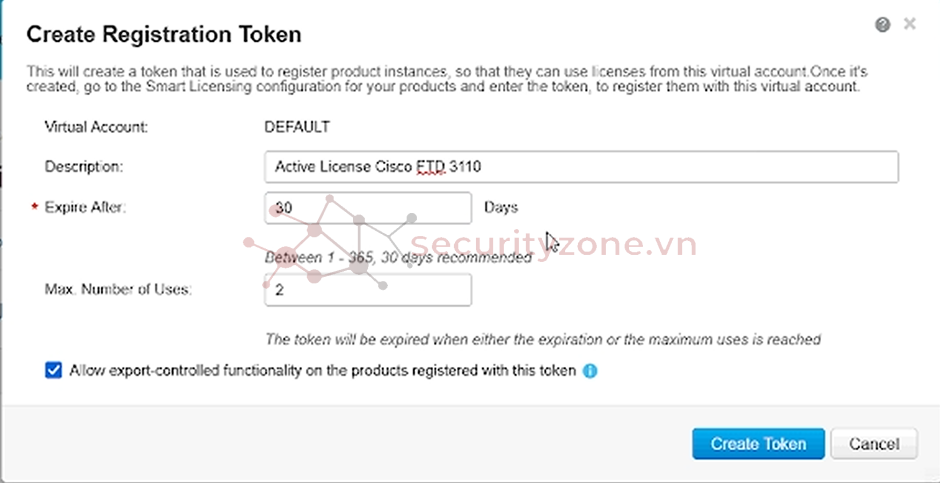Click the Max. Number of Uses label
The image size is (940, 483).
coord(118,290)
